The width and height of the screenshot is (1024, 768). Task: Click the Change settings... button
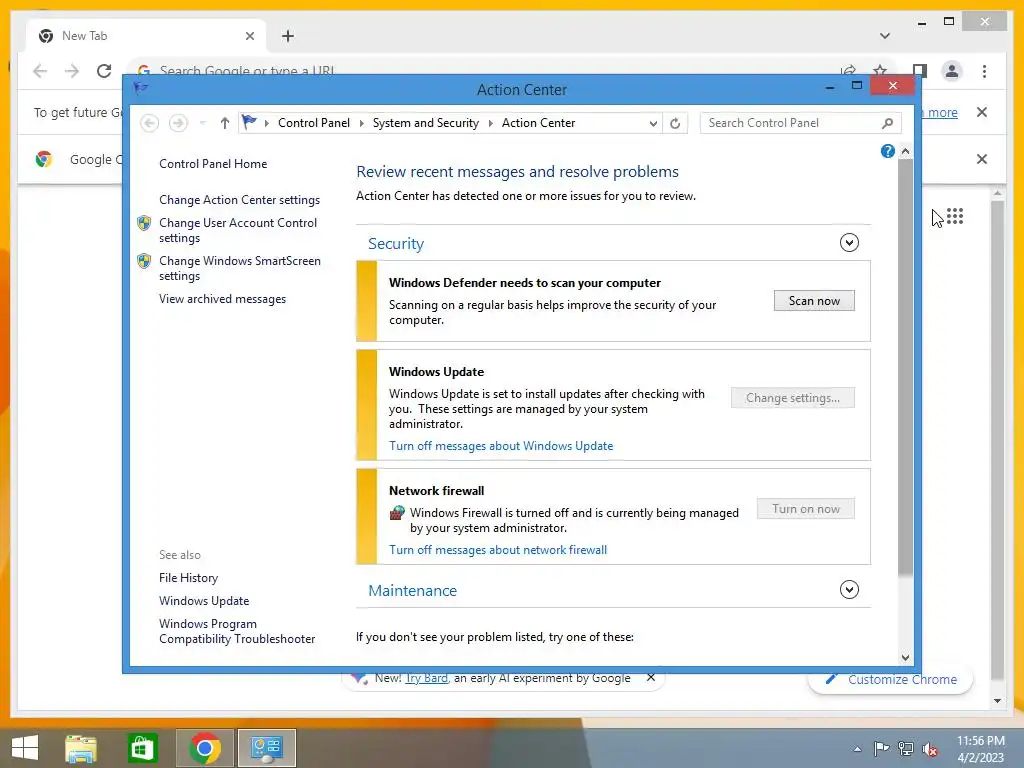(x=793, y=398)
